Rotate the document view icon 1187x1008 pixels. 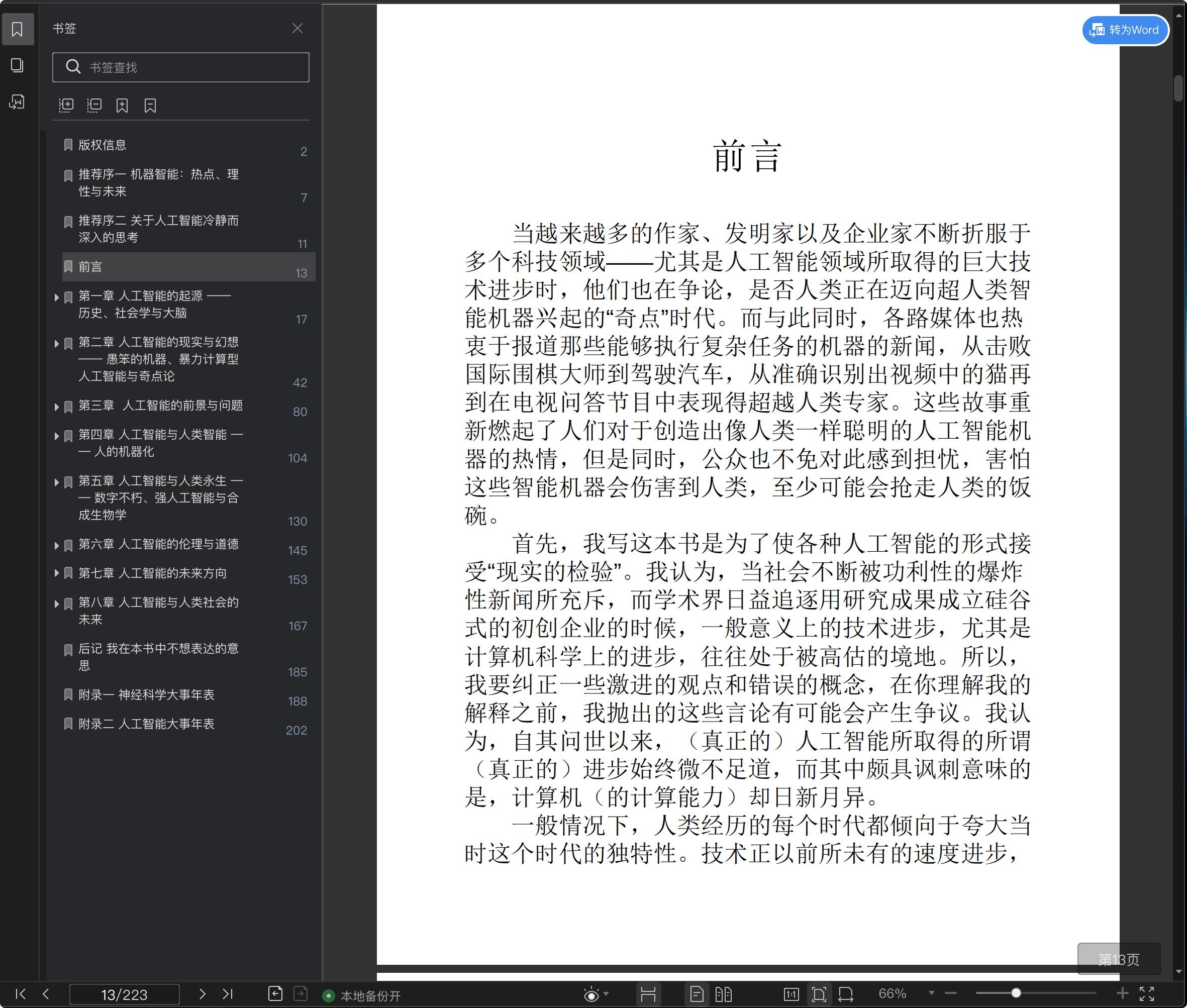[846, 994]
